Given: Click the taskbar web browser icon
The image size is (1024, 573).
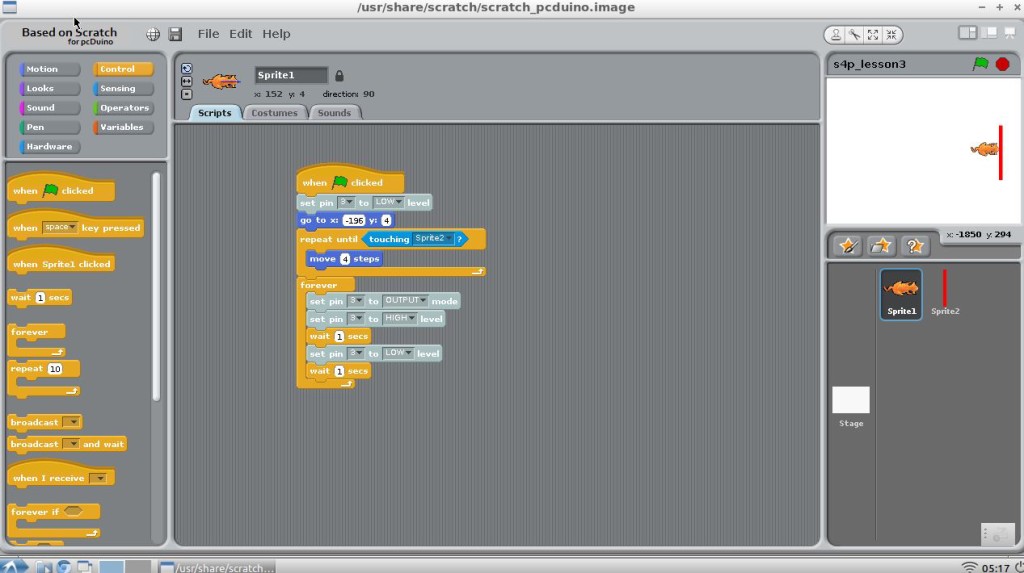Looking at the screenshot, I should 63,566.
